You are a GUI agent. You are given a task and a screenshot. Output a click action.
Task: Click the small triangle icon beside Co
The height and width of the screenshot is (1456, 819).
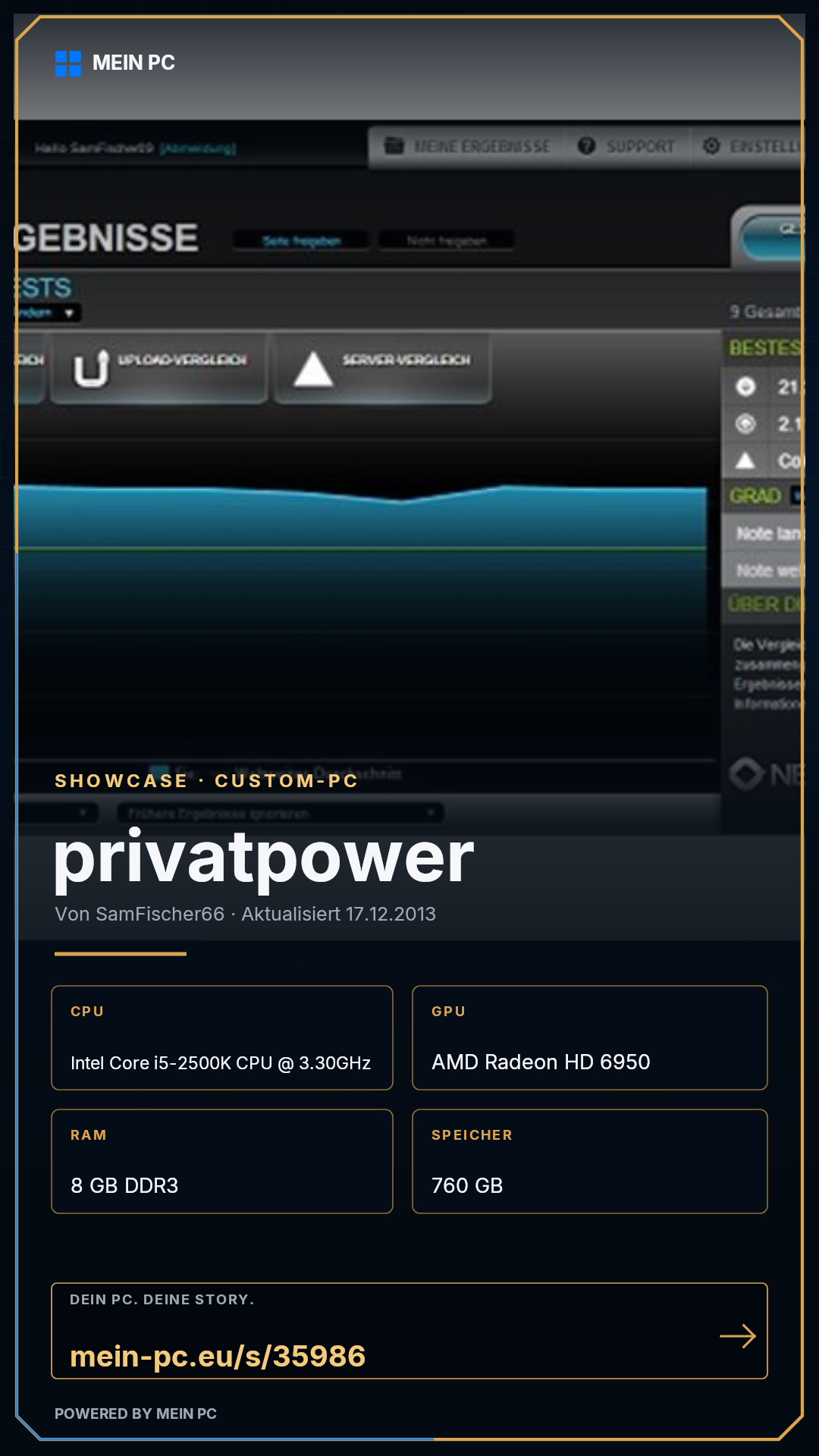tap(745, 460)
